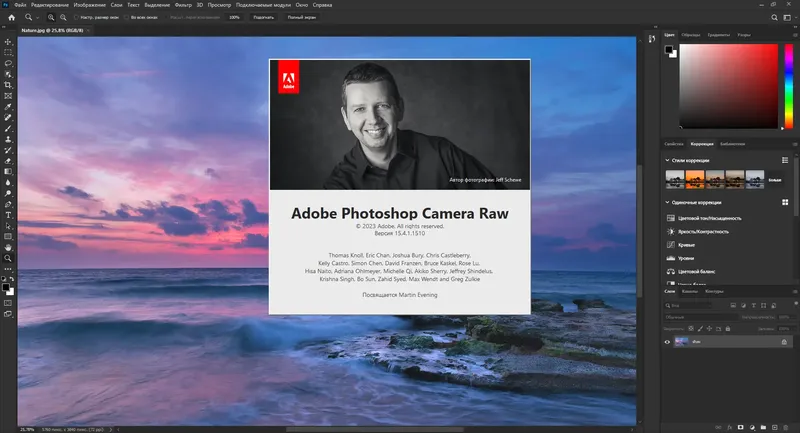The height and width of the screenshot is (433, 800).
Task: Select the Crop tool
Action: point(8,85)
